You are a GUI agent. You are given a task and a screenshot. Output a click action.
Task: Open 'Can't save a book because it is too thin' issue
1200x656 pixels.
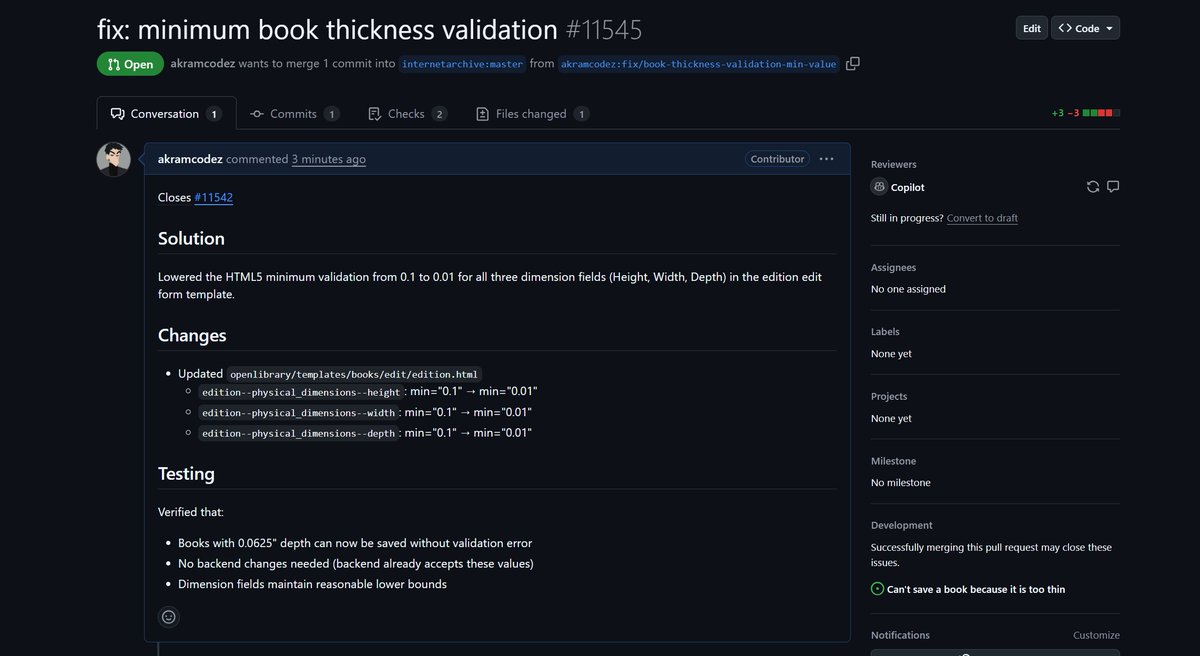[x=976, y=589]
